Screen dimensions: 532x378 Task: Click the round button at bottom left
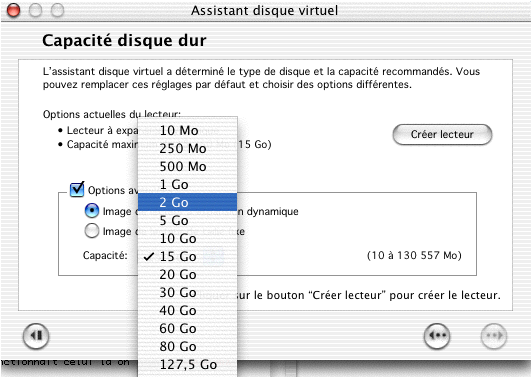[x=36, y=336]
